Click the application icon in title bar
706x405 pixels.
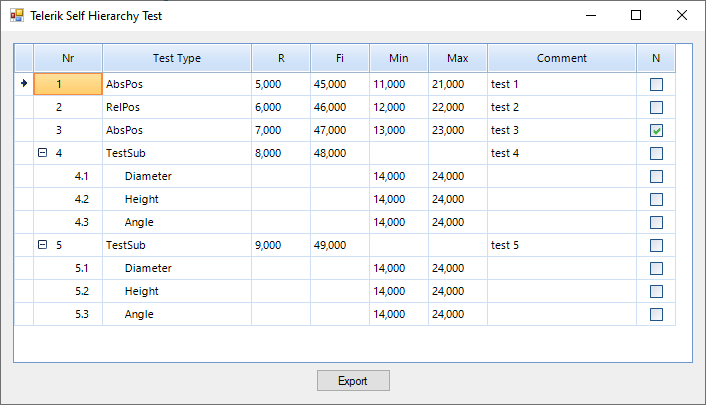click(16, 16)
